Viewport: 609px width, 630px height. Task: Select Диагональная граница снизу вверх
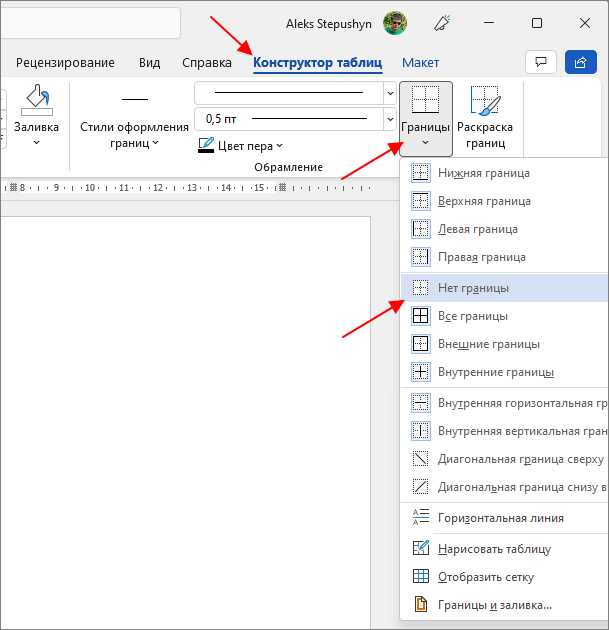[x=505, y=487]
